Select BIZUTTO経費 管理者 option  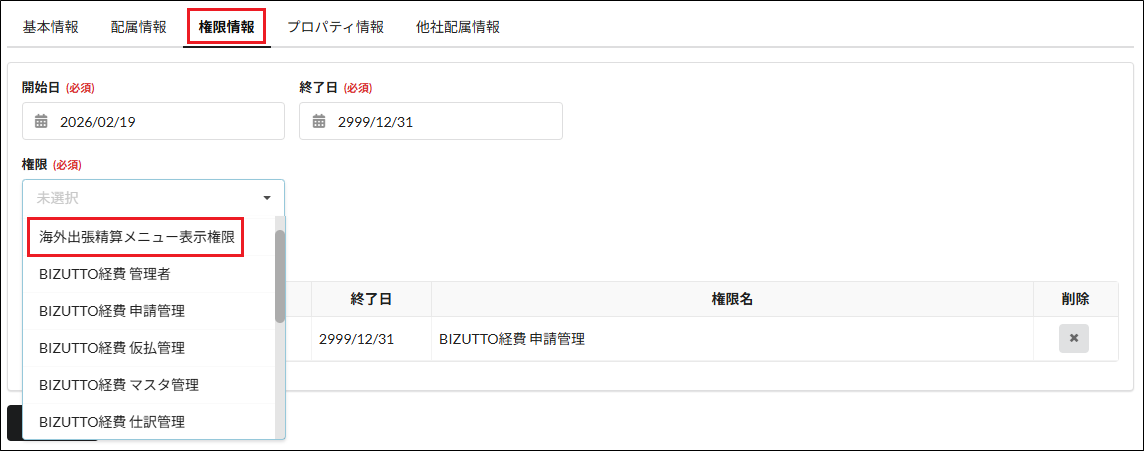110,273
